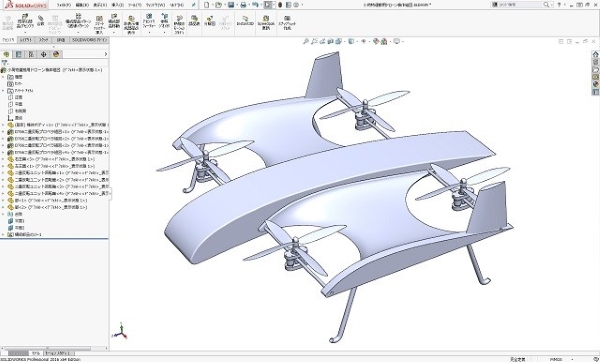Click the Instant3D toolbar button
The image size is (600, 362).
click(245, 21)
